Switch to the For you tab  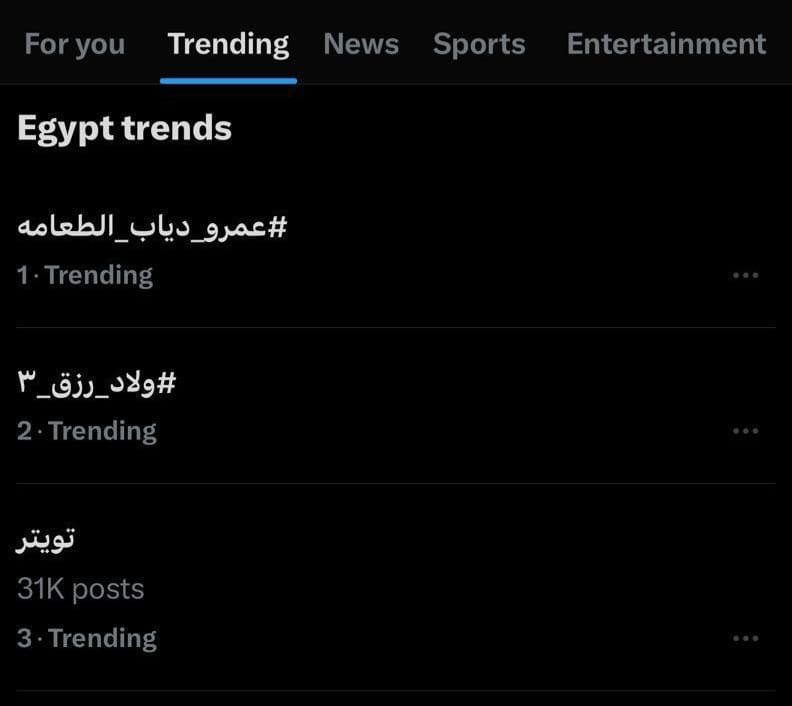click(75, 44)
